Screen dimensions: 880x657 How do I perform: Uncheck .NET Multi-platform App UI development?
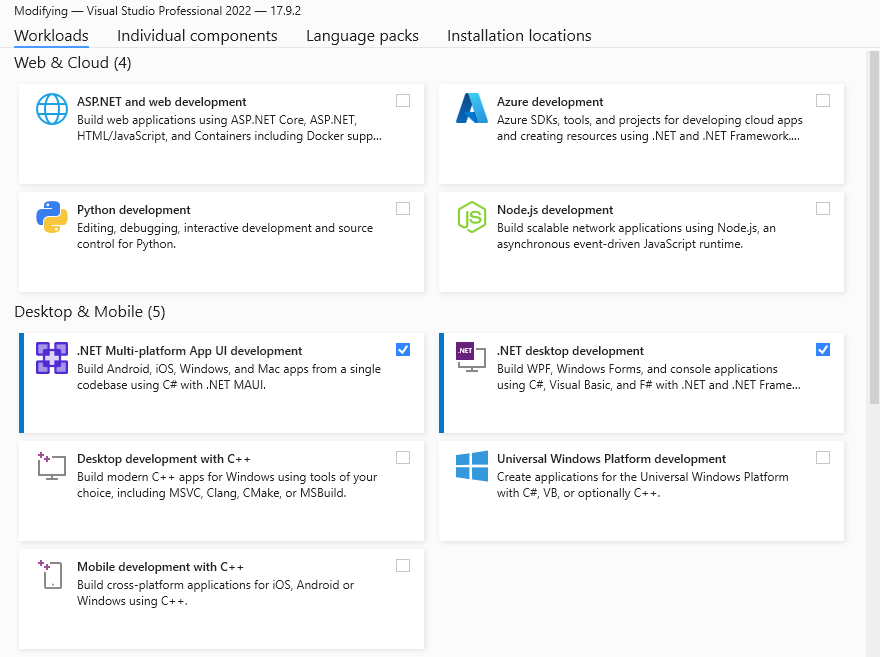coord(403,349)
